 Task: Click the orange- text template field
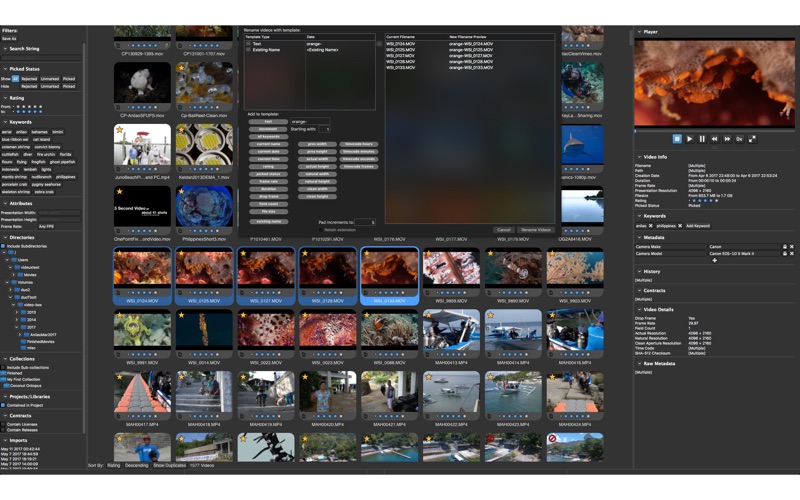click(310, 121)
